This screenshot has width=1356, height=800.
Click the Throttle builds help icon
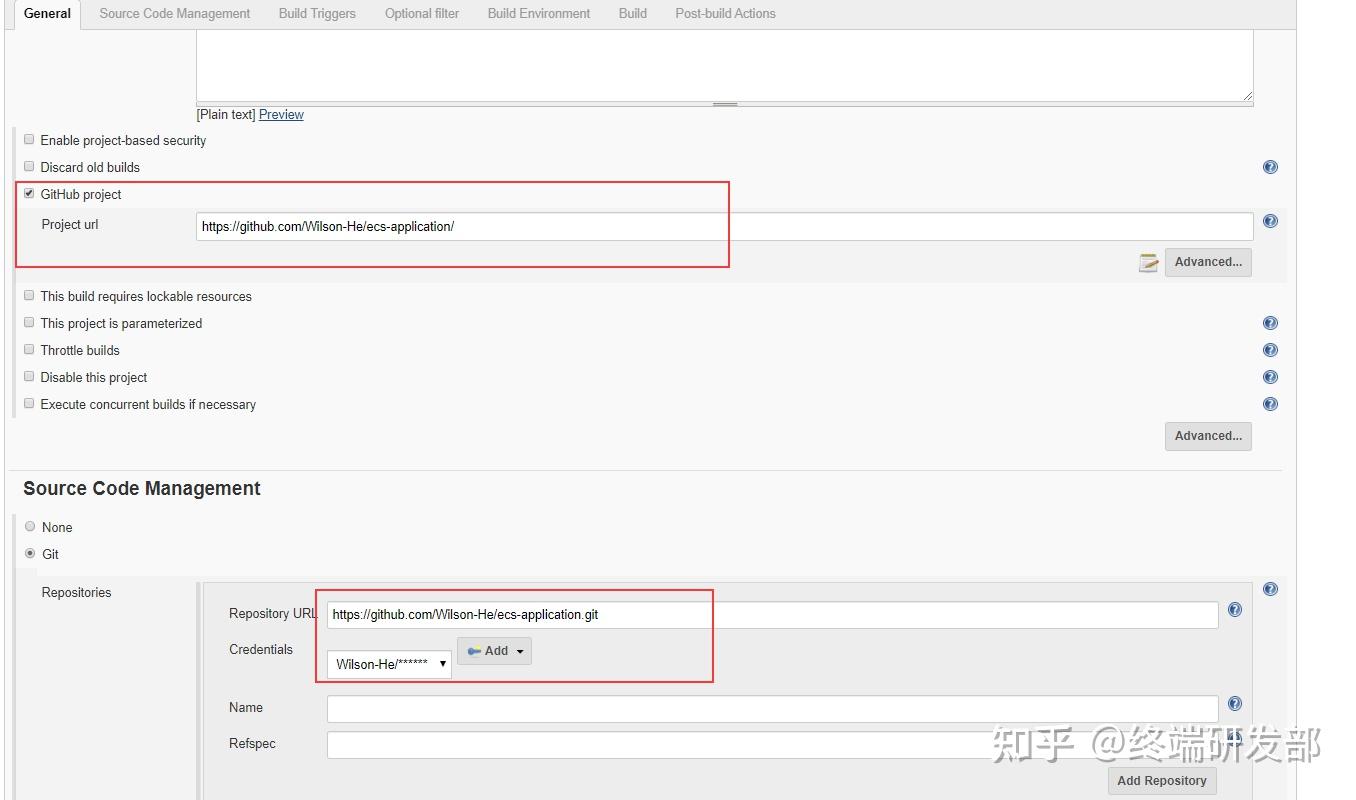coord(1270,350)
